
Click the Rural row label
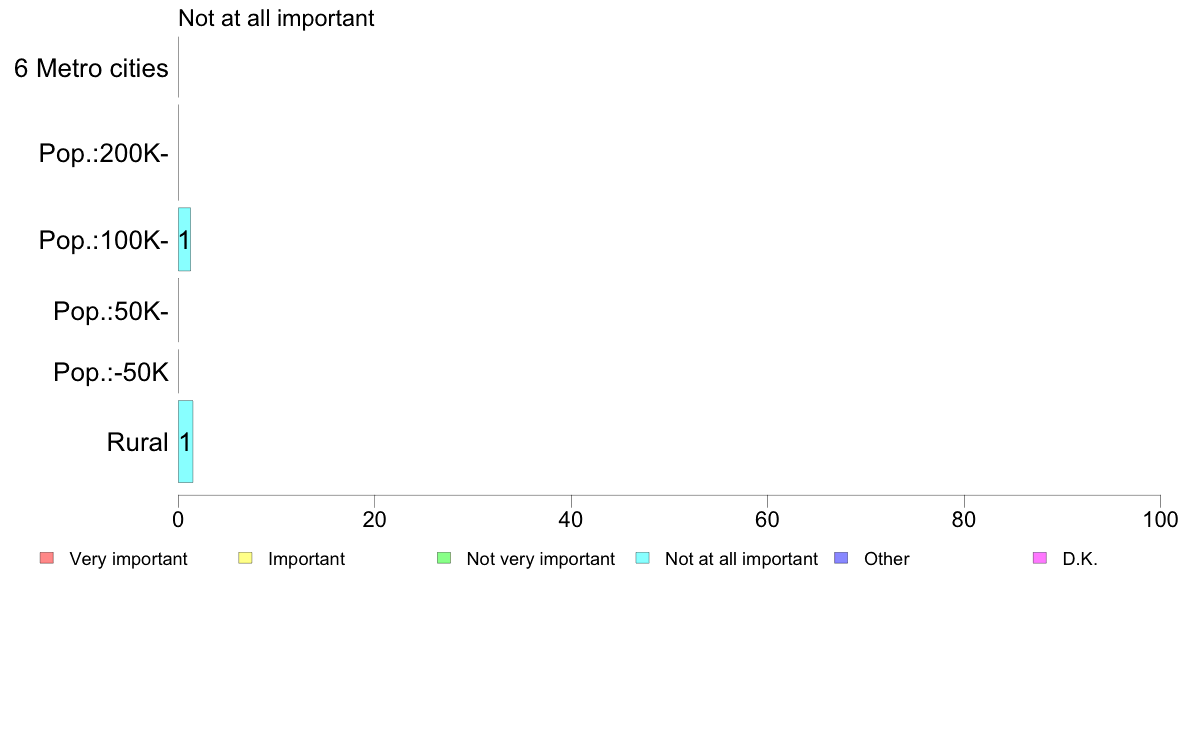click(137, 442)
